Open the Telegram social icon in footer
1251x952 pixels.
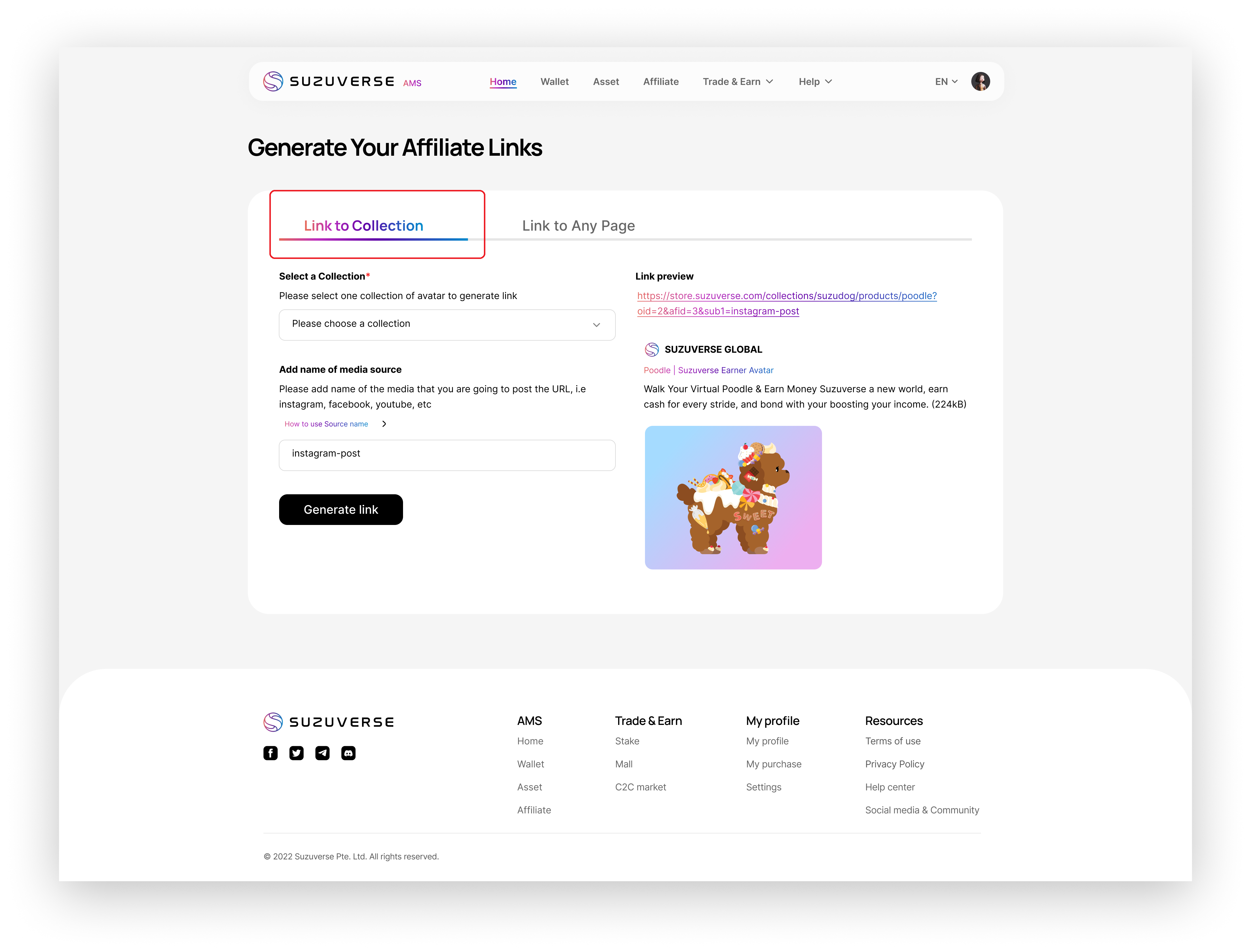coord(322,753)
